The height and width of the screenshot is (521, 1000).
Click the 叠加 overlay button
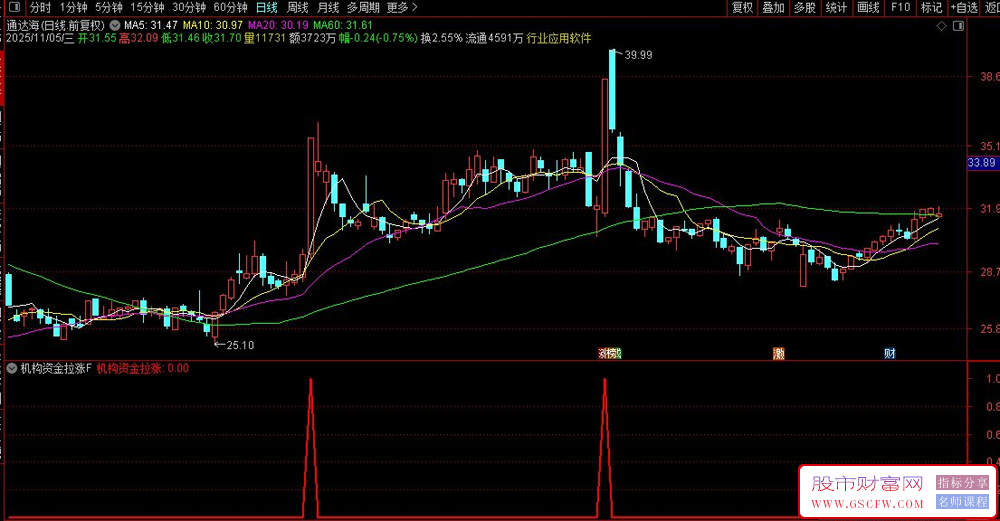[774, 8]
